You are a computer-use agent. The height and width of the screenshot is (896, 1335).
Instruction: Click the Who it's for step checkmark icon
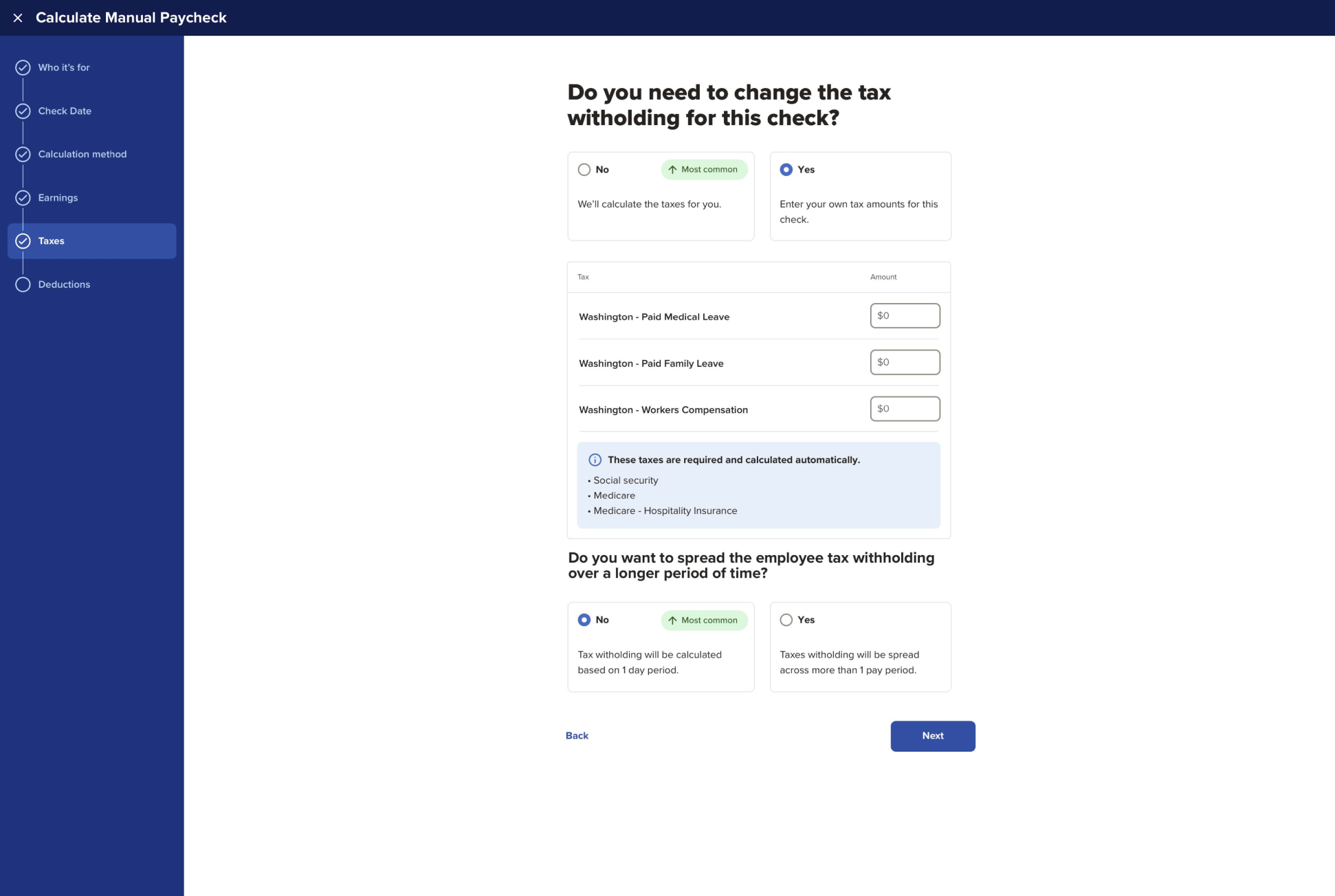coord(23,67)
